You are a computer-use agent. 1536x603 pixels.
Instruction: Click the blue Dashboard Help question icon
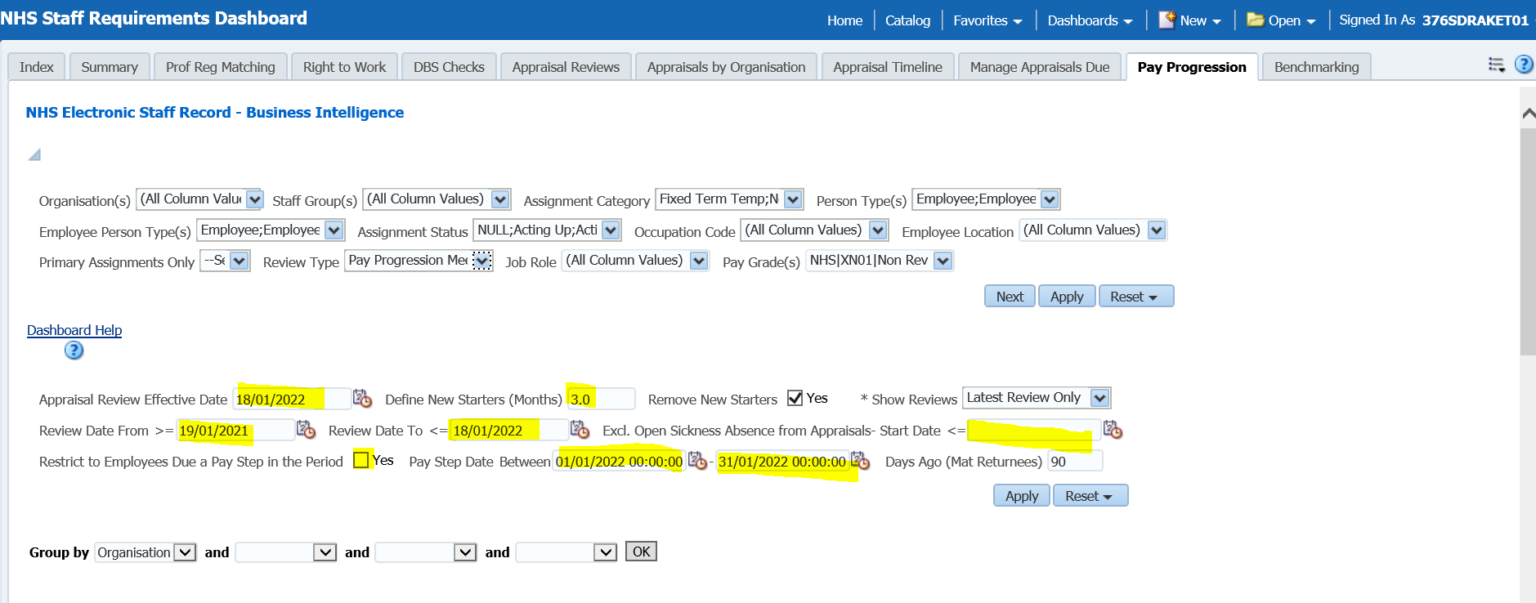[x=74, y=351]
